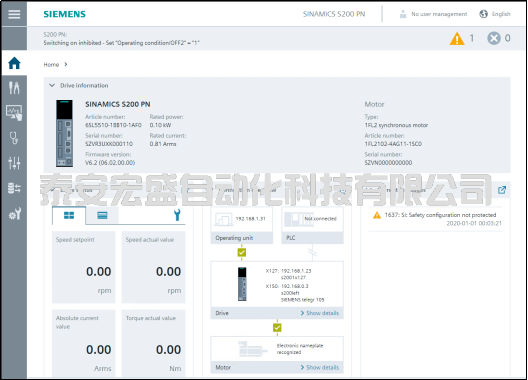Show details of the Motor
528x380 pixels.
(320, 367)
